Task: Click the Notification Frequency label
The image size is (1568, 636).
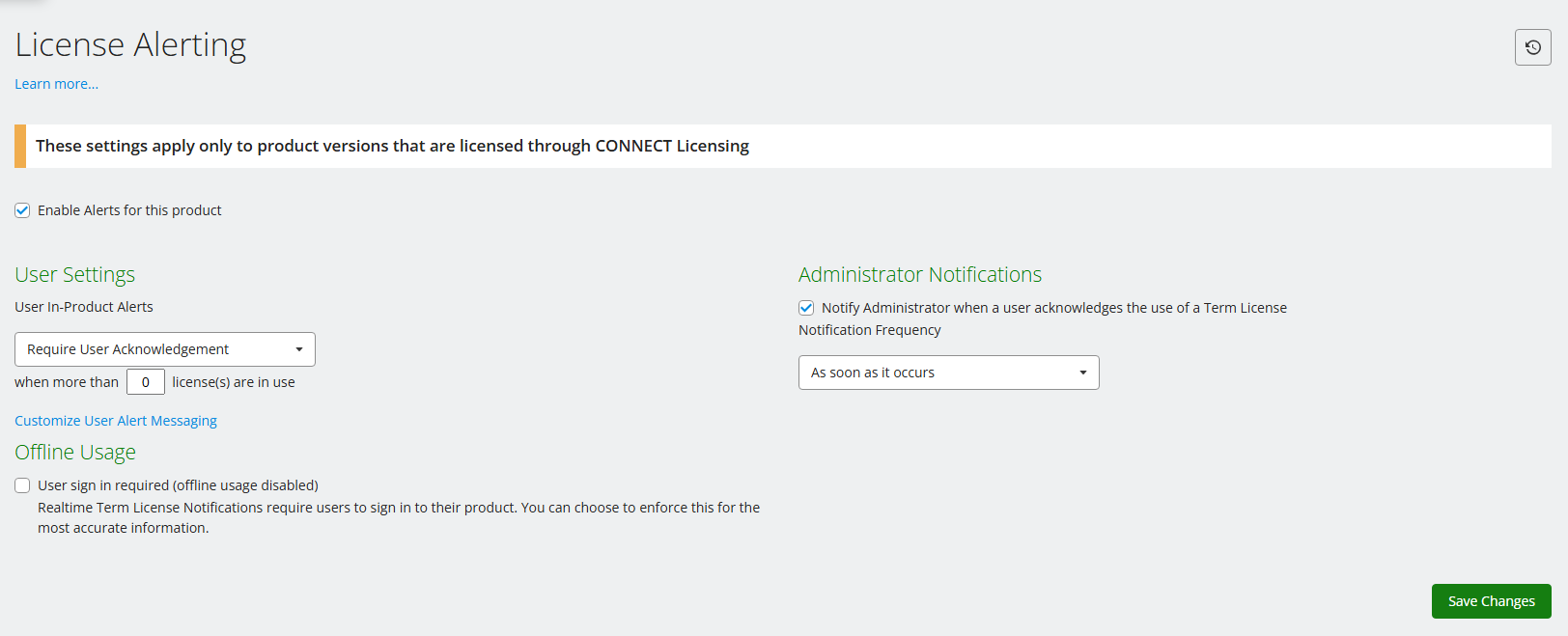Action: [x=869, y=330]
